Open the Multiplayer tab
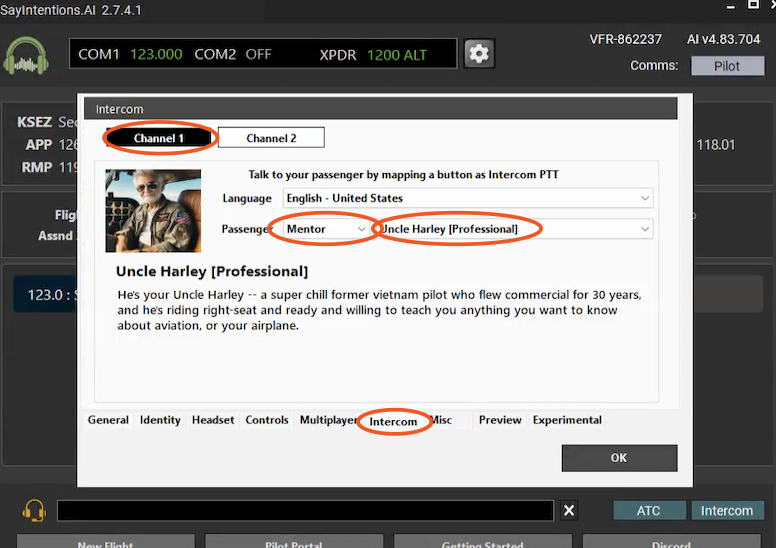The width and height of the screenshot is (776, 548). tap(329, 420)
